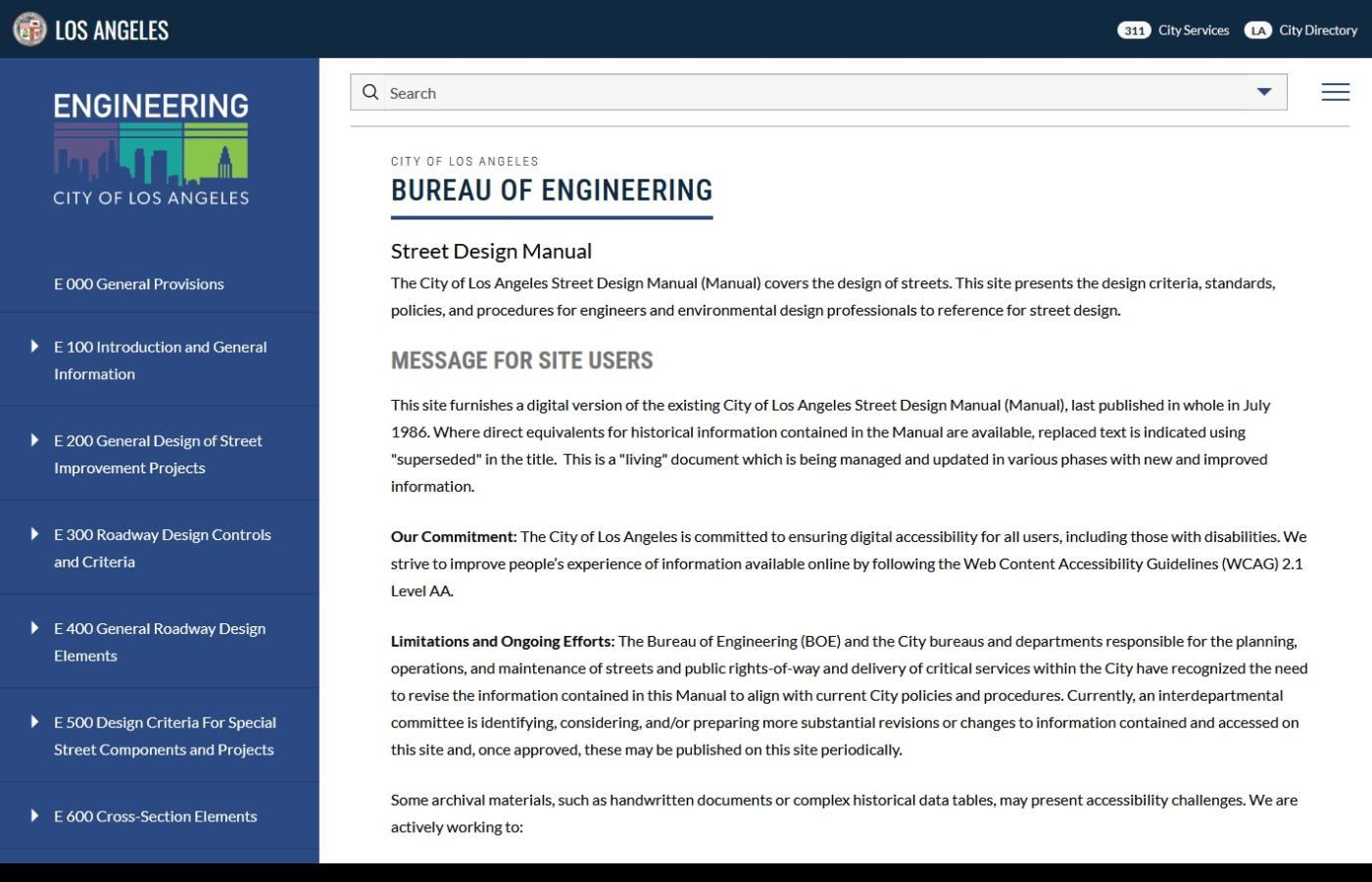Expand E 300 Roadway Design Controls and Criteria
1372x882 pixels.
(x=32, y=534)
